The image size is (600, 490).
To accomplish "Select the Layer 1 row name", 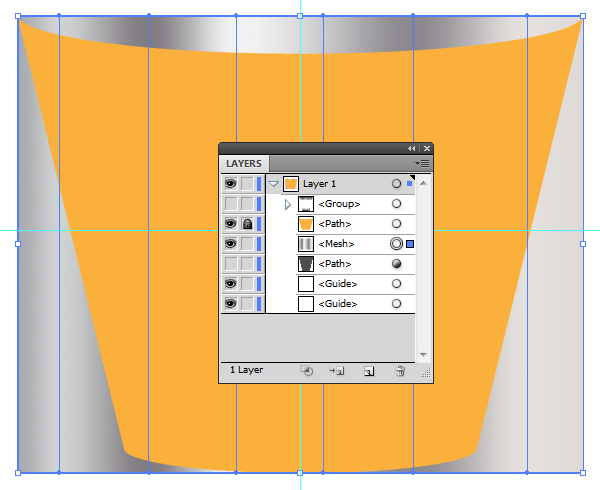I will [320, 184].
